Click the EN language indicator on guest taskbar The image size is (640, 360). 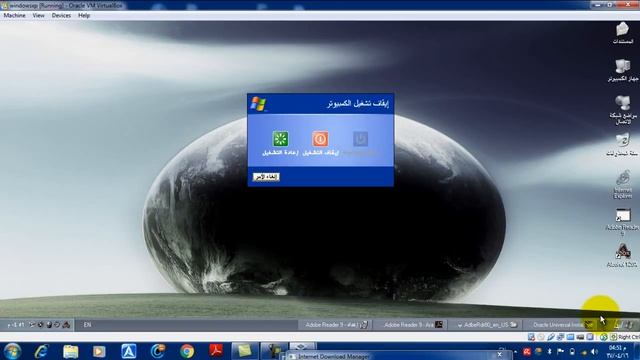point(87,325)
